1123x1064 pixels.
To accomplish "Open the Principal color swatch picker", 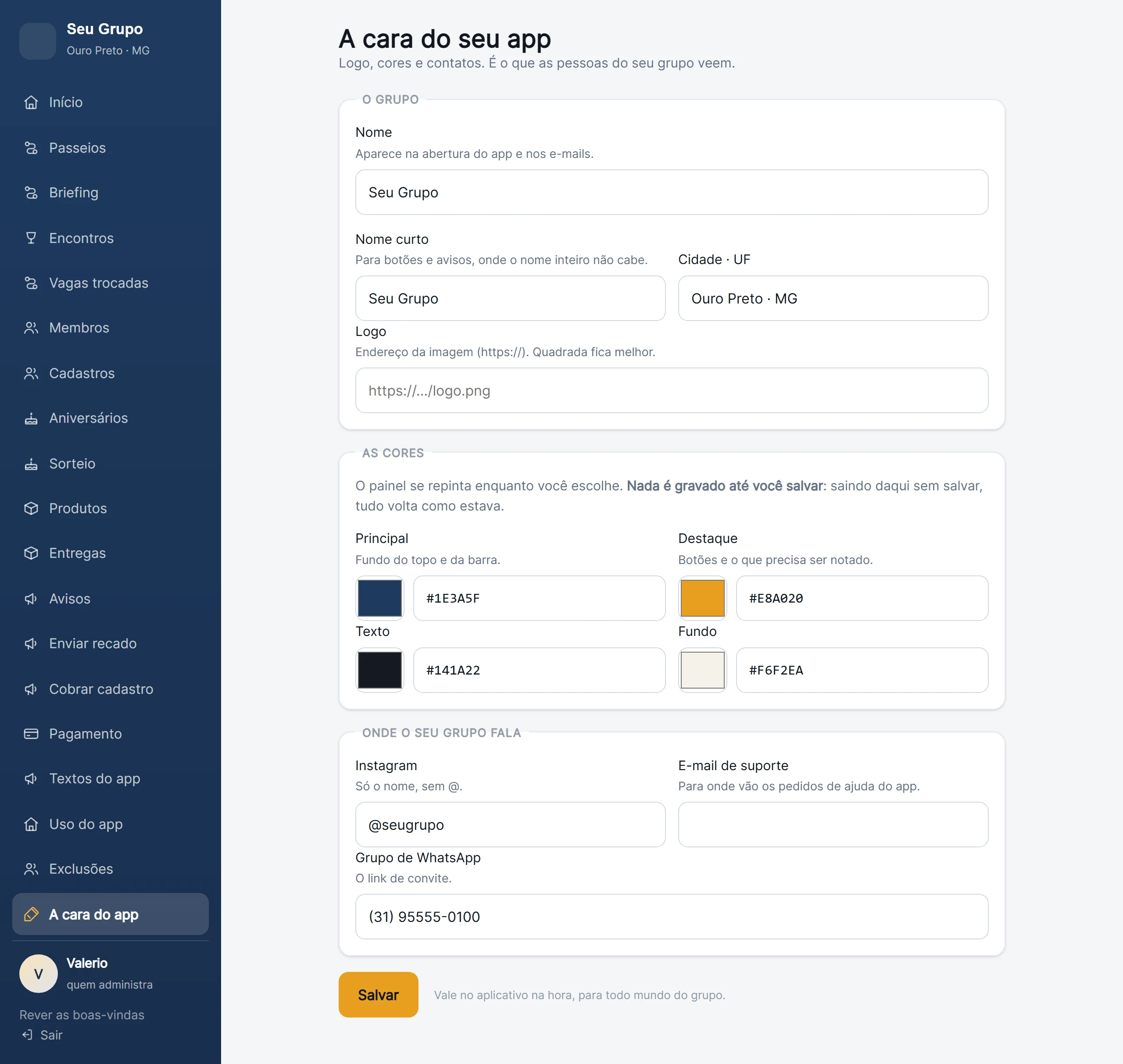I will tap(379, 598).
